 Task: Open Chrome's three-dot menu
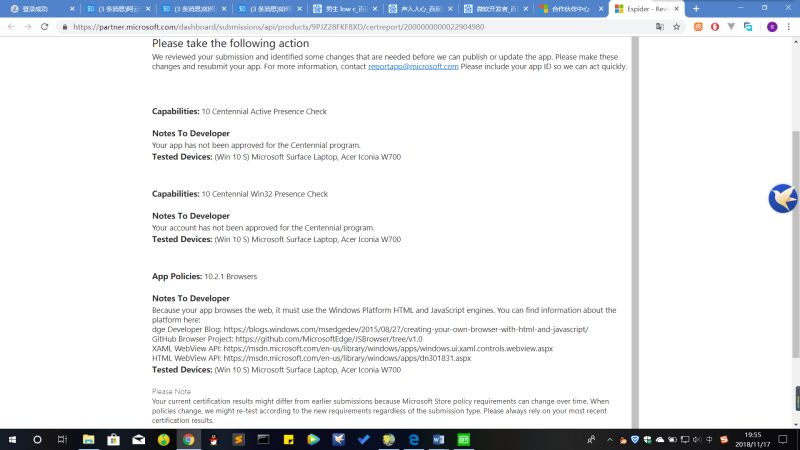(789, 27)
